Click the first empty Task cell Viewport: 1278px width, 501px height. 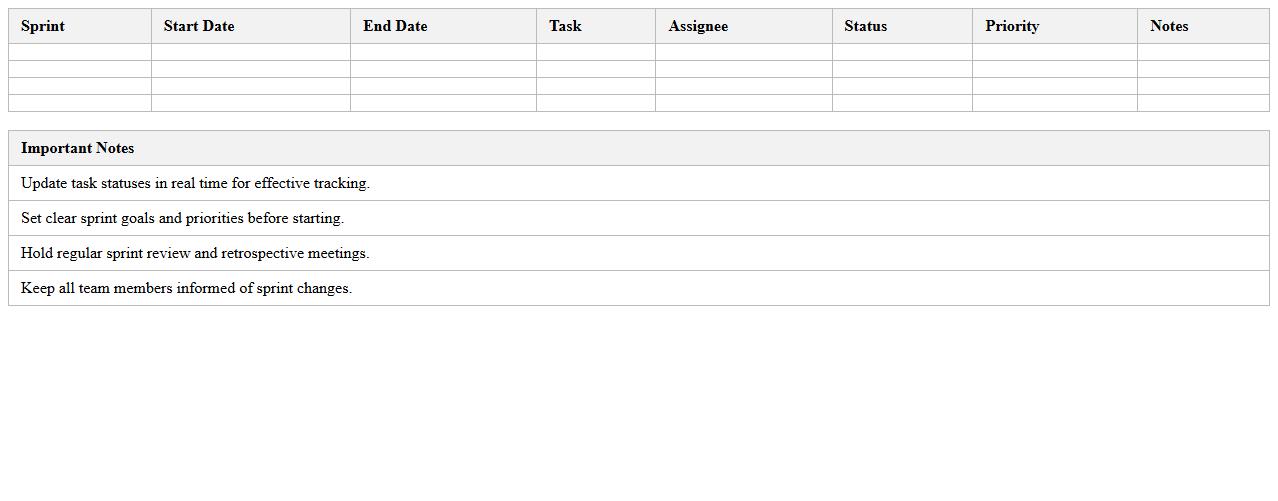596,52
